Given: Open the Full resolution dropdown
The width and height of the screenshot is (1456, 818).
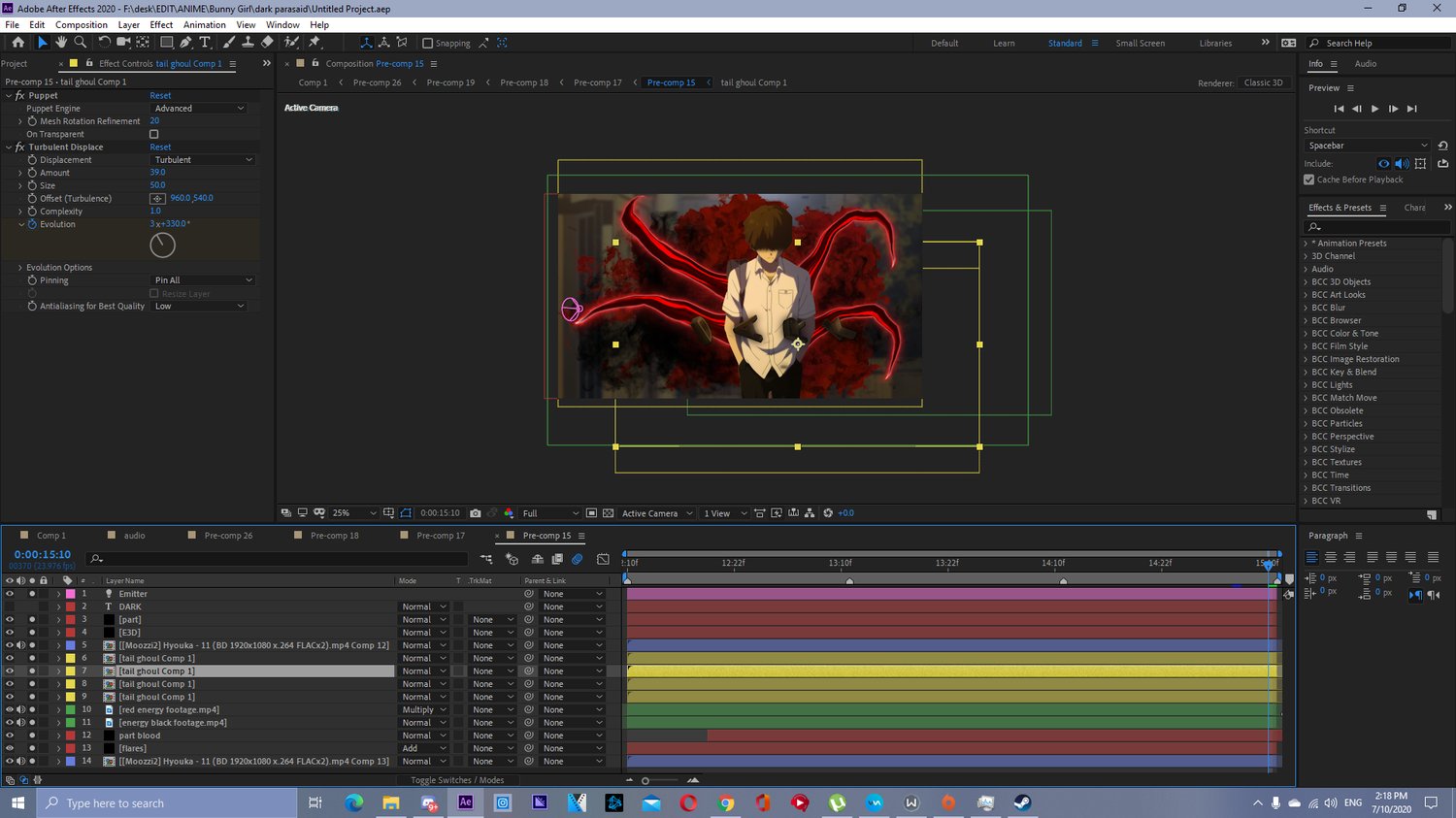Looking at the screenshot, I should pyautogui.click(x=550, y=513).
